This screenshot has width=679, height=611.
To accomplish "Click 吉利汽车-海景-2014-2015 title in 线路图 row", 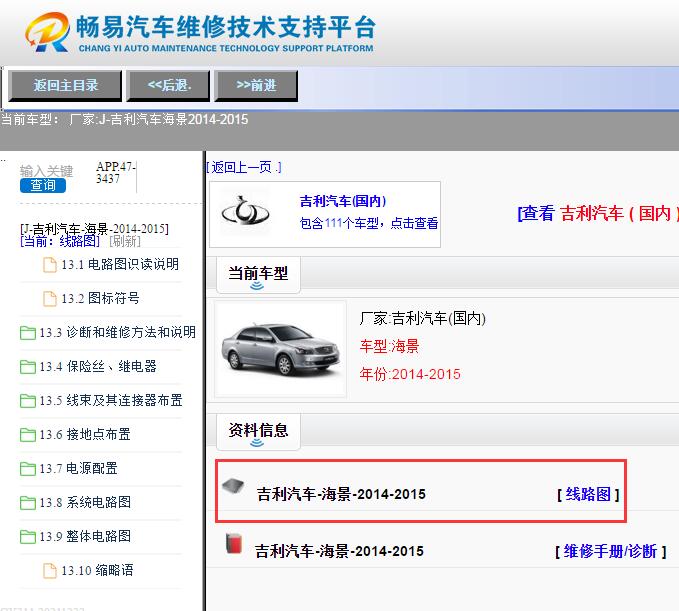I will (341, 494).
